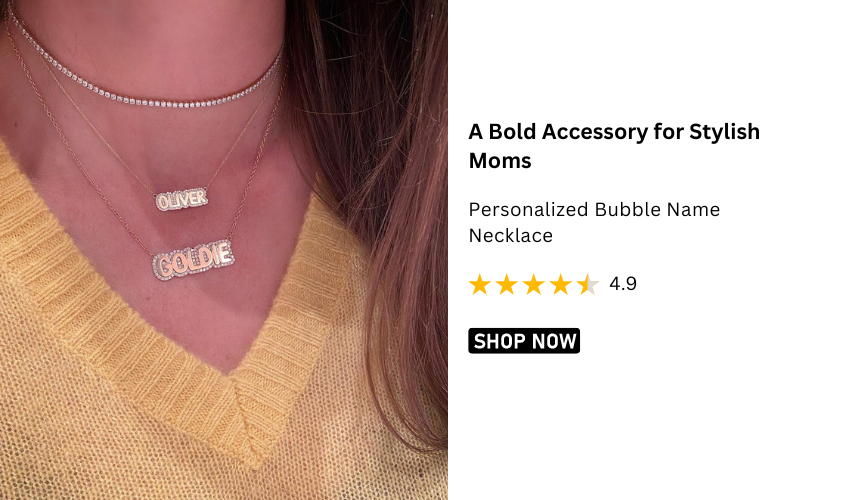850x500 pixels.
Task: Click the letter O on the OLIVER pendant
Action: click(162, 202)
